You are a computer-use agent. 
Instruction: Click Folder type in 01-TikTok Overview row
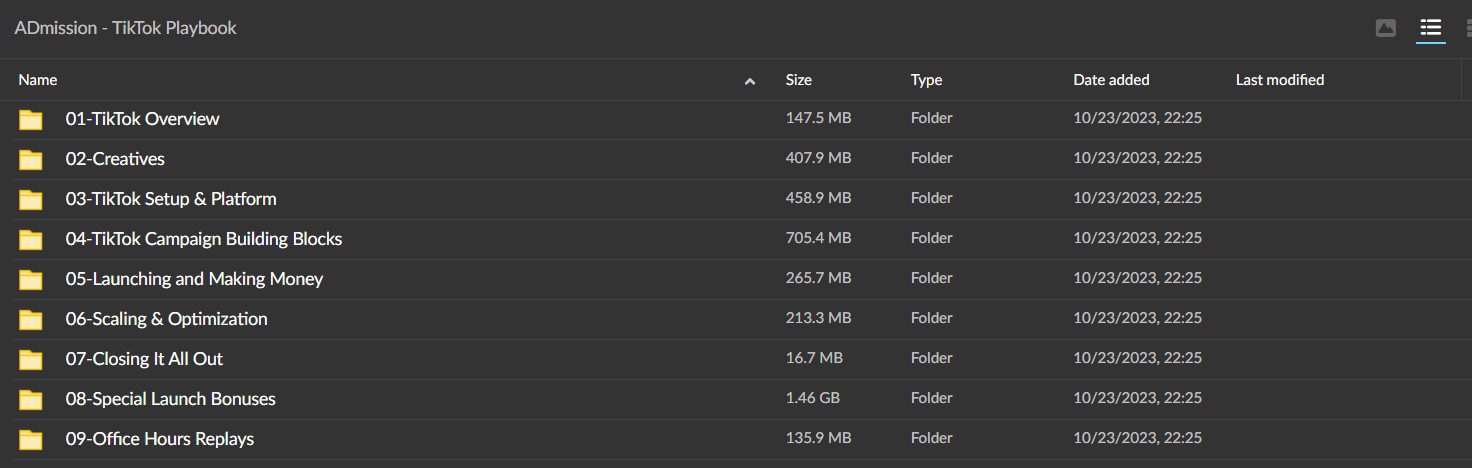click(x=932, y=118)
